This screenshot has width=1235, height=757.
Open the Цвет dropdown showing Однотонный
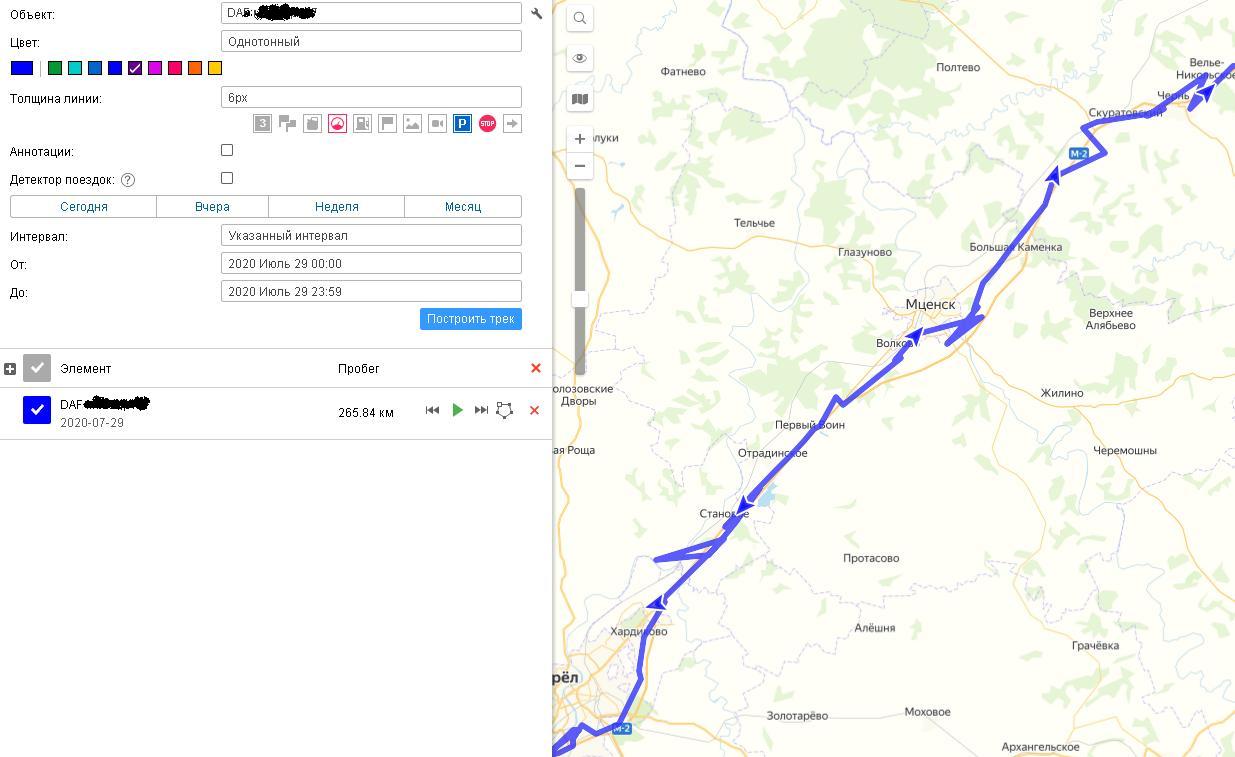(x=371, y=41)
